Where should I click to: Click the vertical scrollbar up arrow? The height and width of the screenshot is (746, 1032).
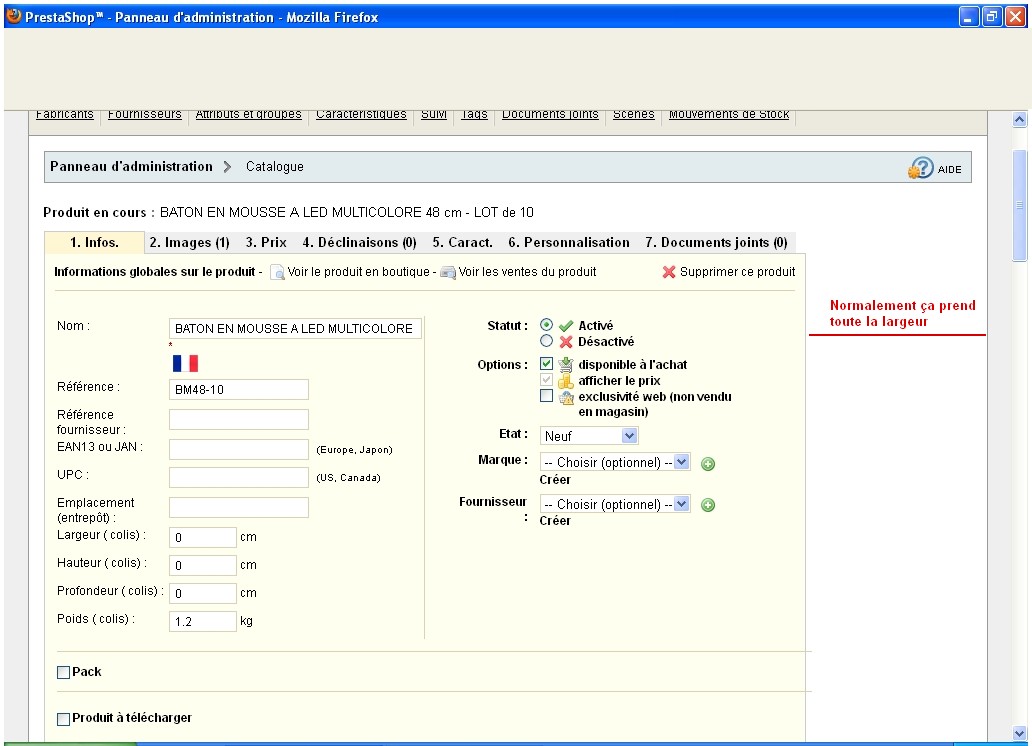pos(1019,120)
